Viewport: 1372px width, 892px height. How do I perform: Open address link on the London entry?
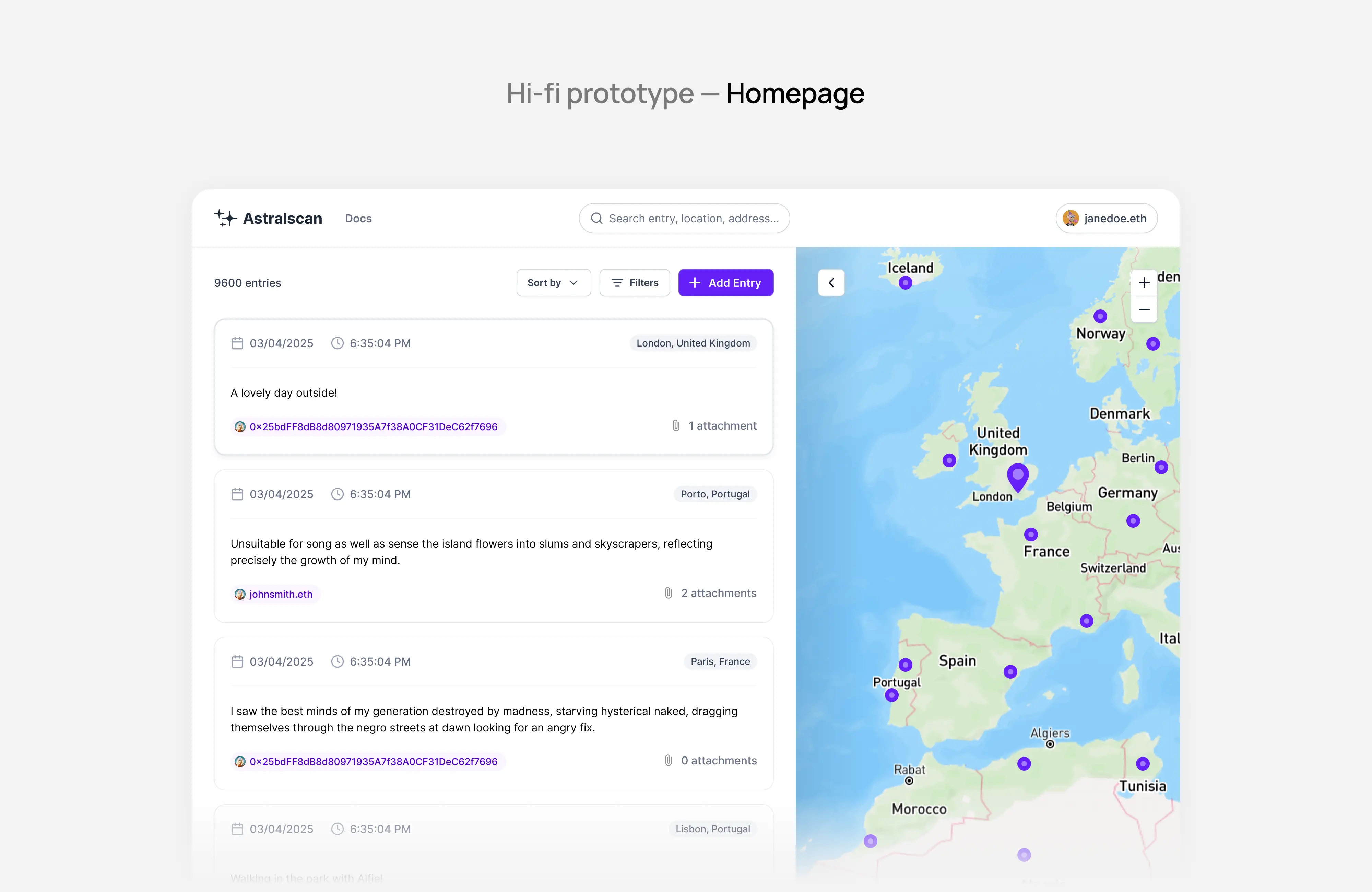coord(368,427)
